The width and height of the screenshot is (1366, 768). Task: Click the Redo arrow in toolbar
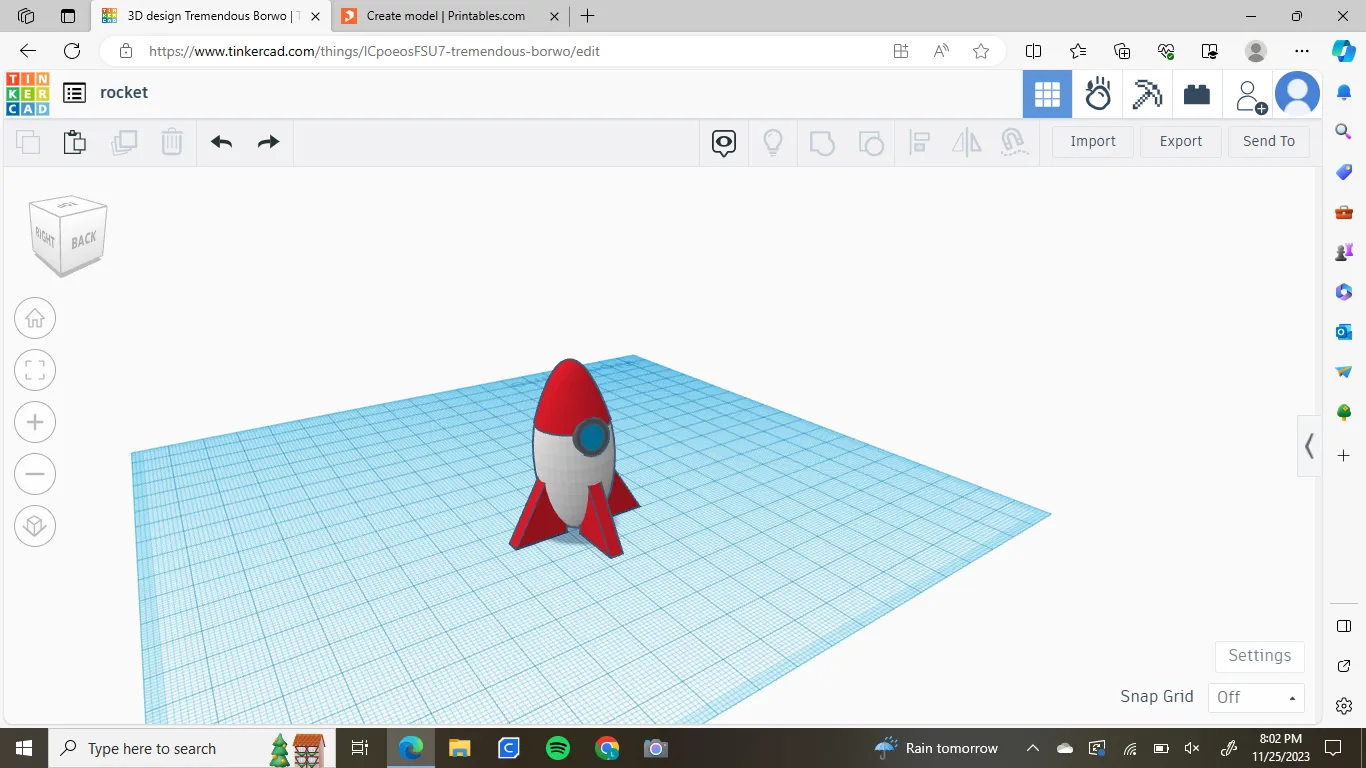(x=268, y=142)
